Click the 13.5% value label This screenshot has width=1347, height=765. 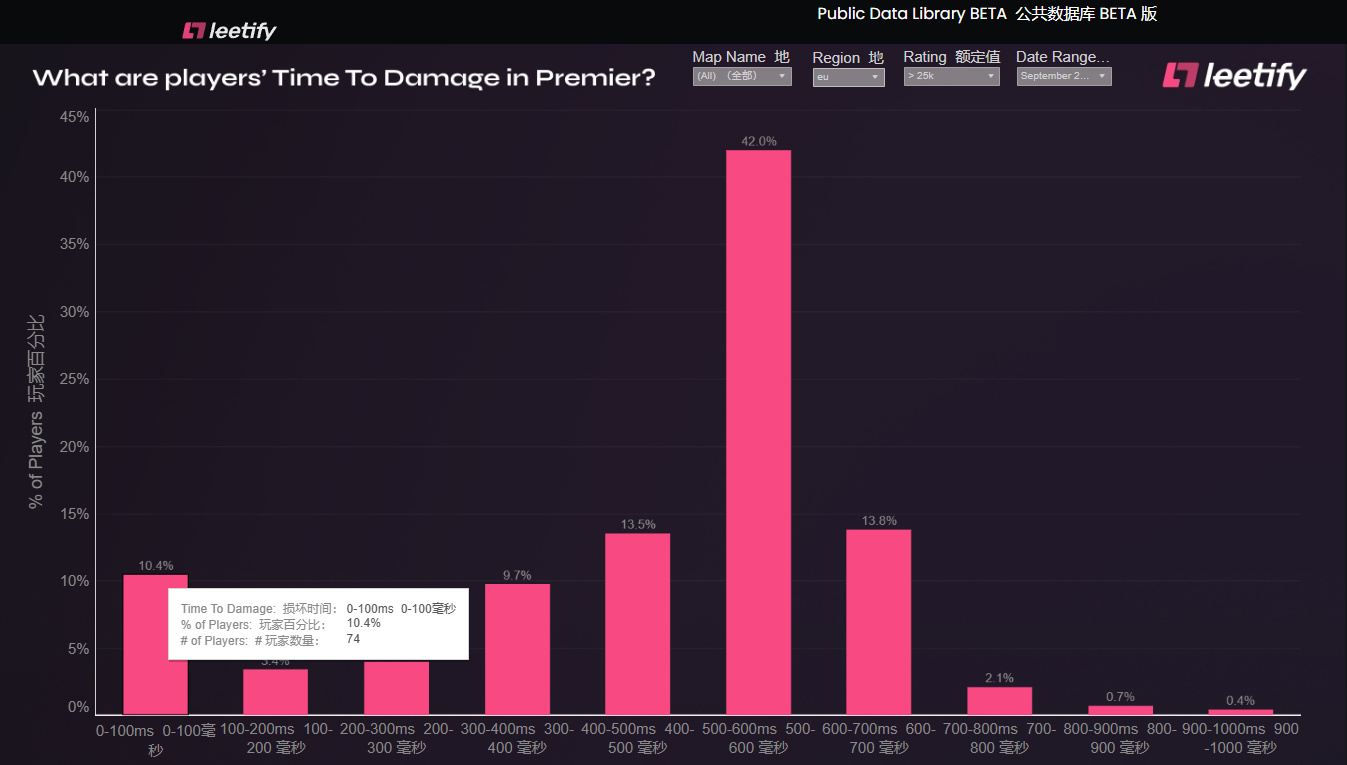tap(638, 524)
